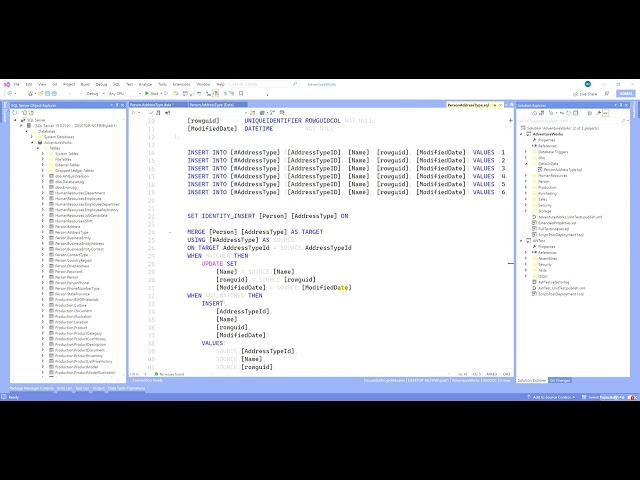640x480 pixels.
Task: Click the Open File folder icon
Action: pos(40,93)
